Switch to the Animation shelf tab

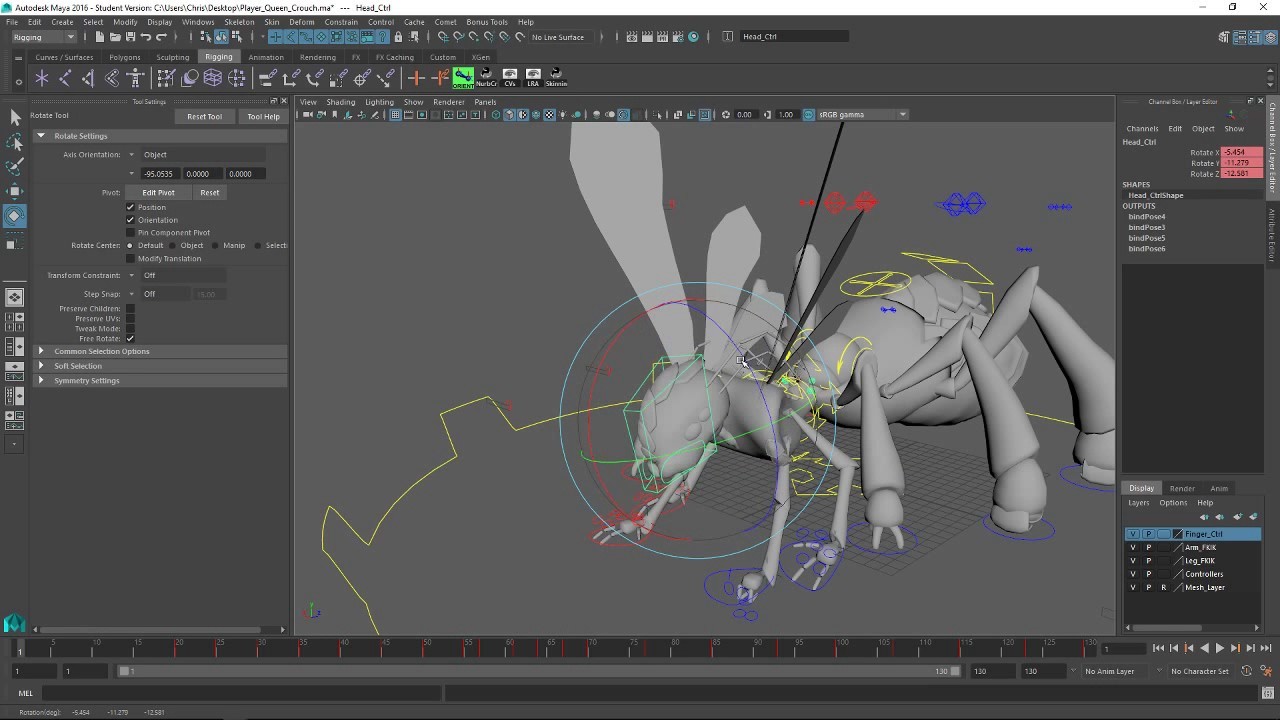[265, 57]
